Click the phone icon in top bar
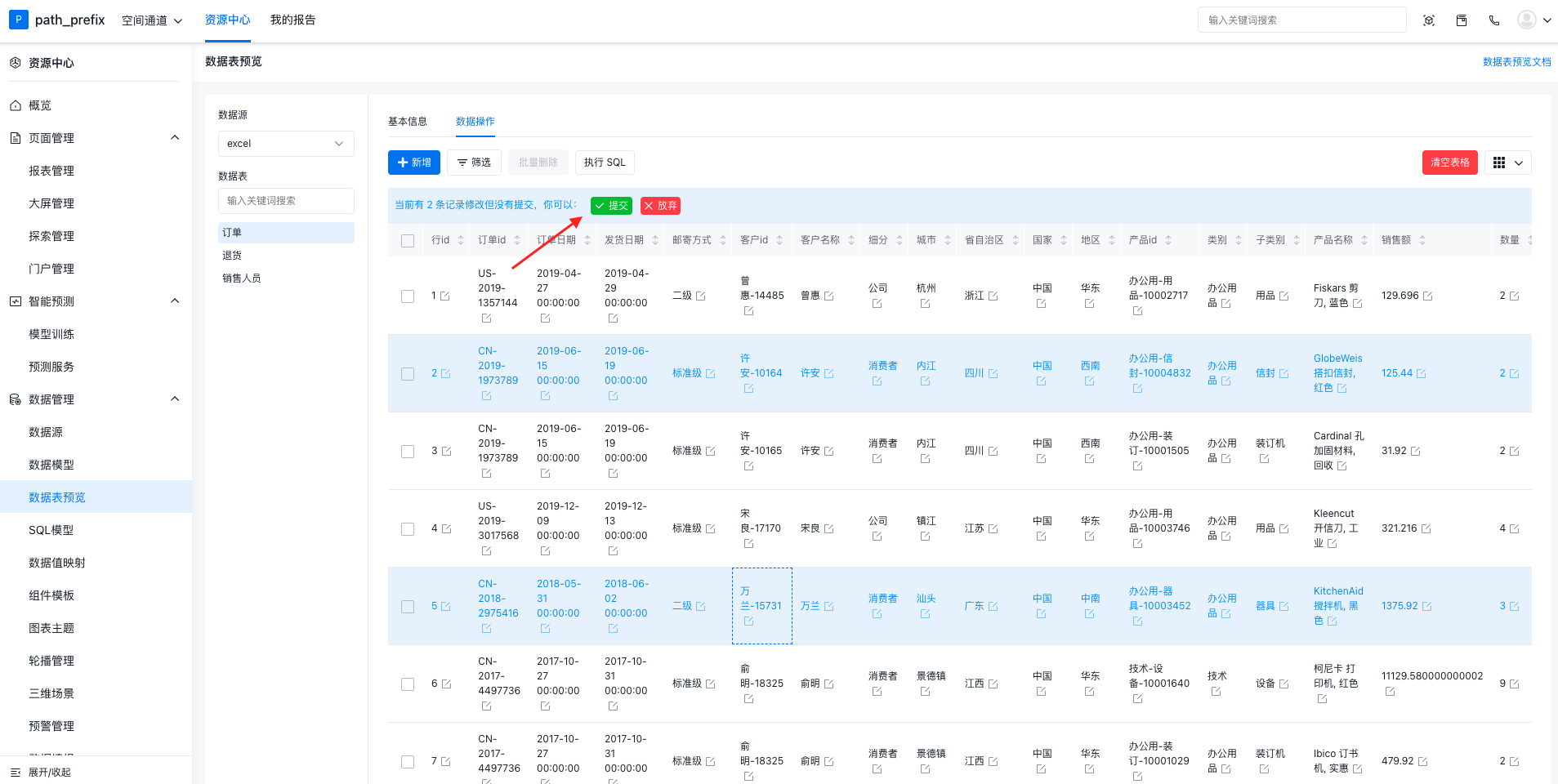 (x=1494, y=20)
